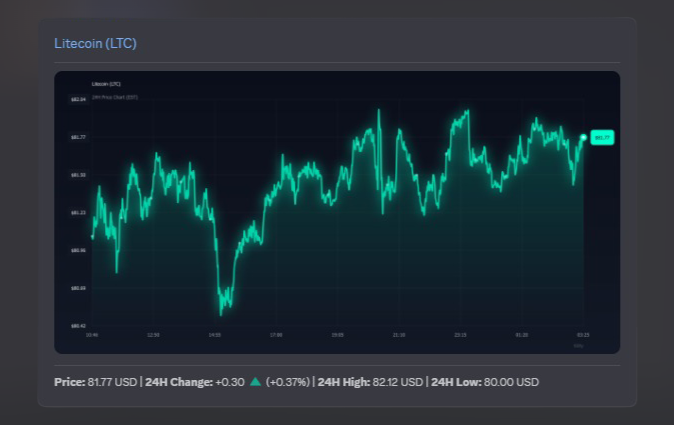Click the '$81.50' price axis label
This screenshot has width=674, height=425.
pos(78,175)
